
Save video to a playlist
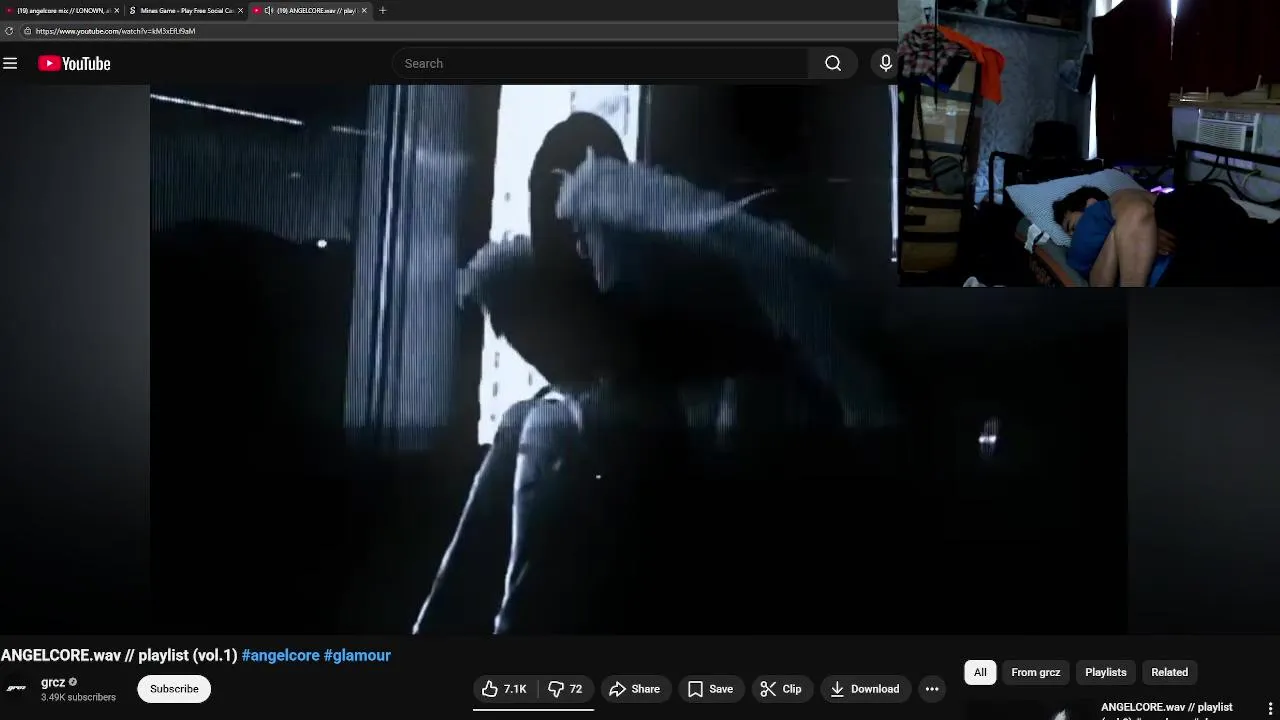(710, 689)
